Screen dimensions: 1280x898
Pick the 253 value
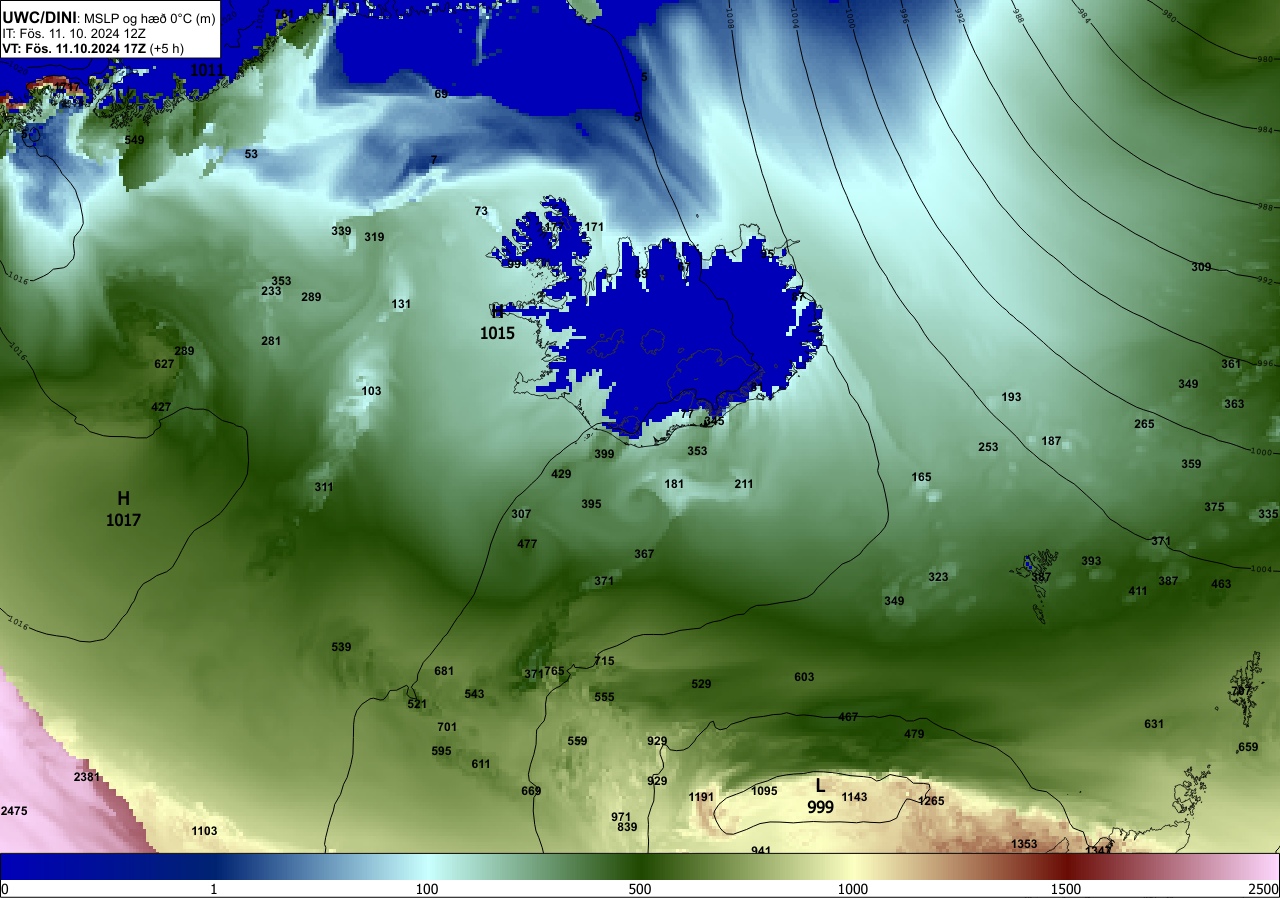pos(988,447)
